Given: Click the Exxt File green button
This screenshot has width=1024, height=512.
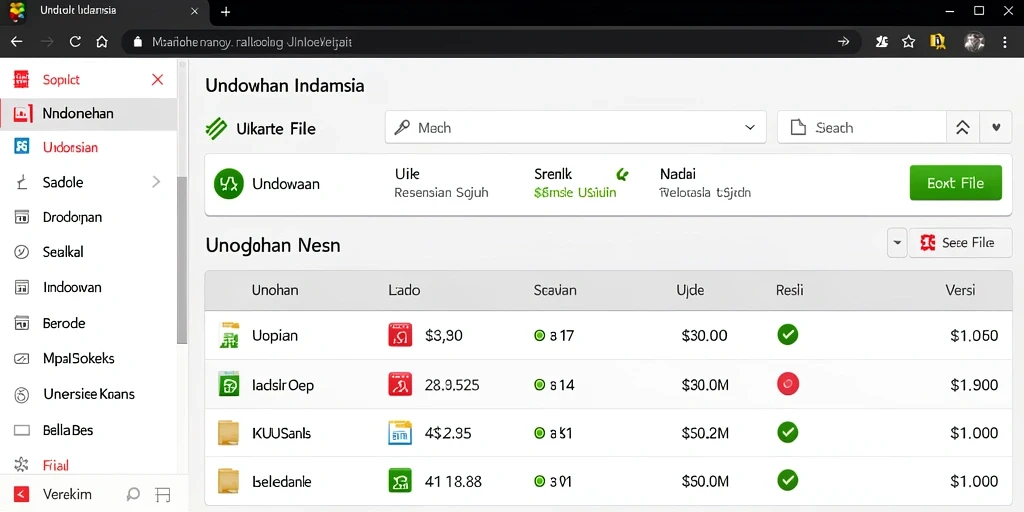Looking at the screenshot, I should pyautogui.click(x=955, y=183).
